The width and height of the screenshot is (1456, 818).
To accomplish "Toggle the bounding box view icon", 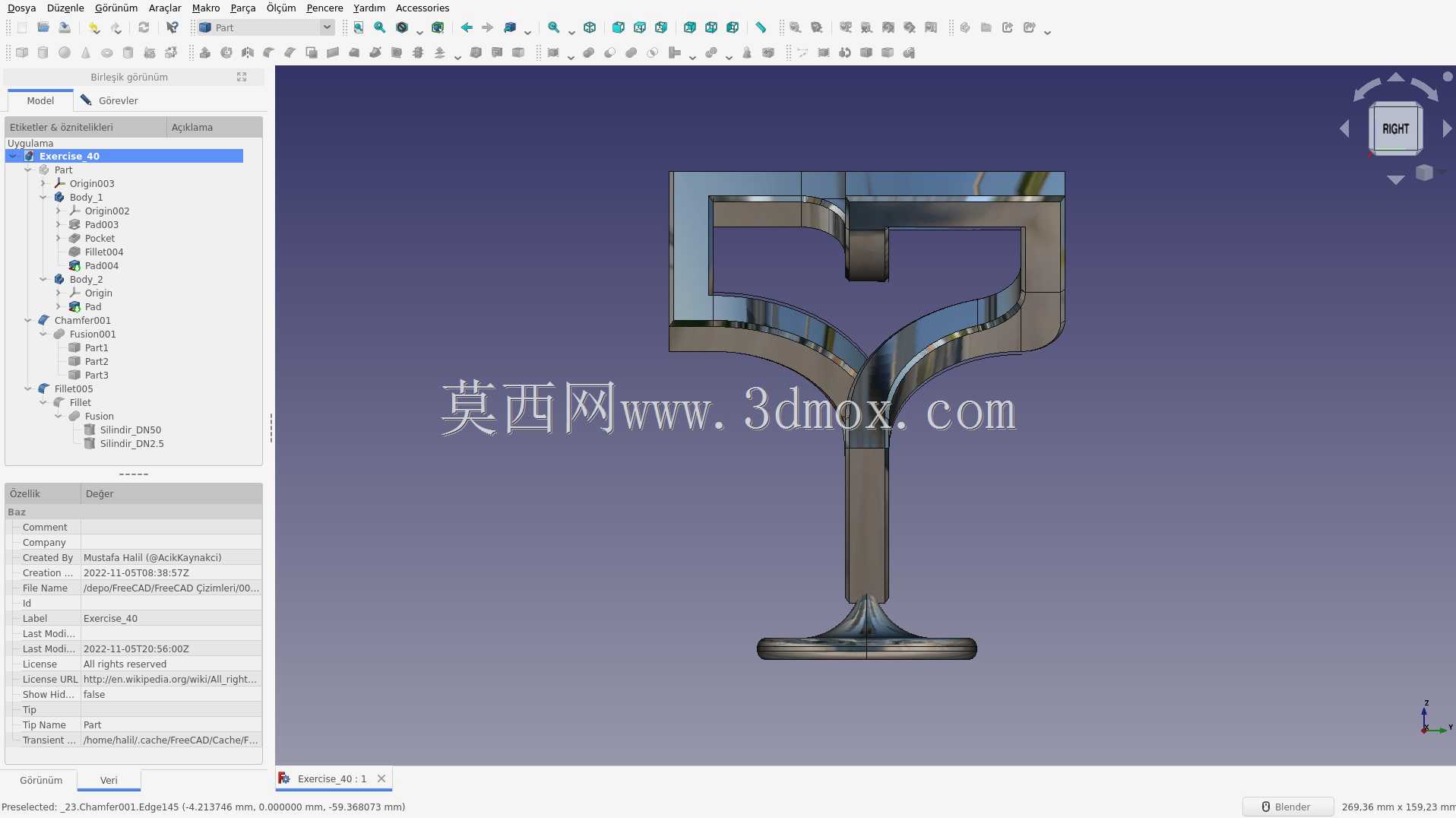I will [438, 27].
